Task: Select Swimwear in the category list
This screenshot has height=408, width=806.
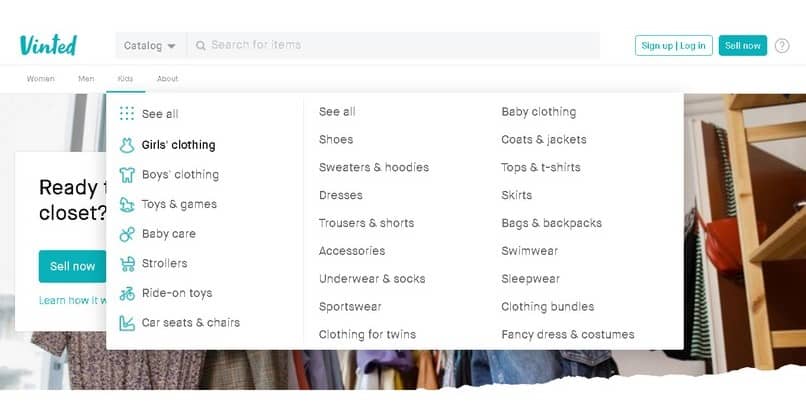Action: tap(530, 251)
